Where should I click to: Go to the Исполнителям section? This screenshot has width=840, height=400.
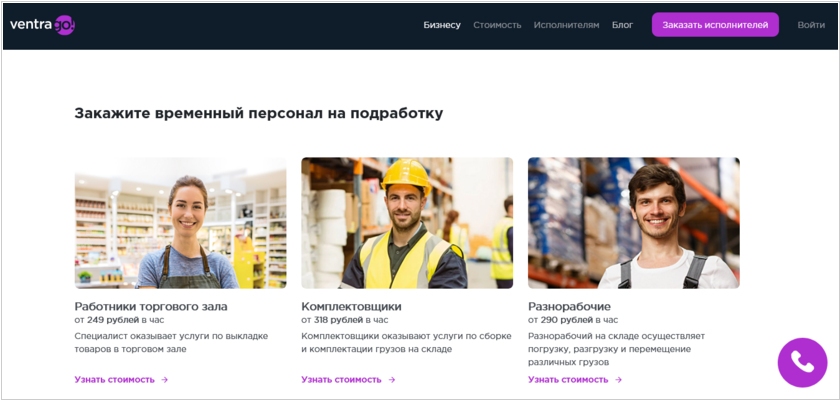coord(566,25)
